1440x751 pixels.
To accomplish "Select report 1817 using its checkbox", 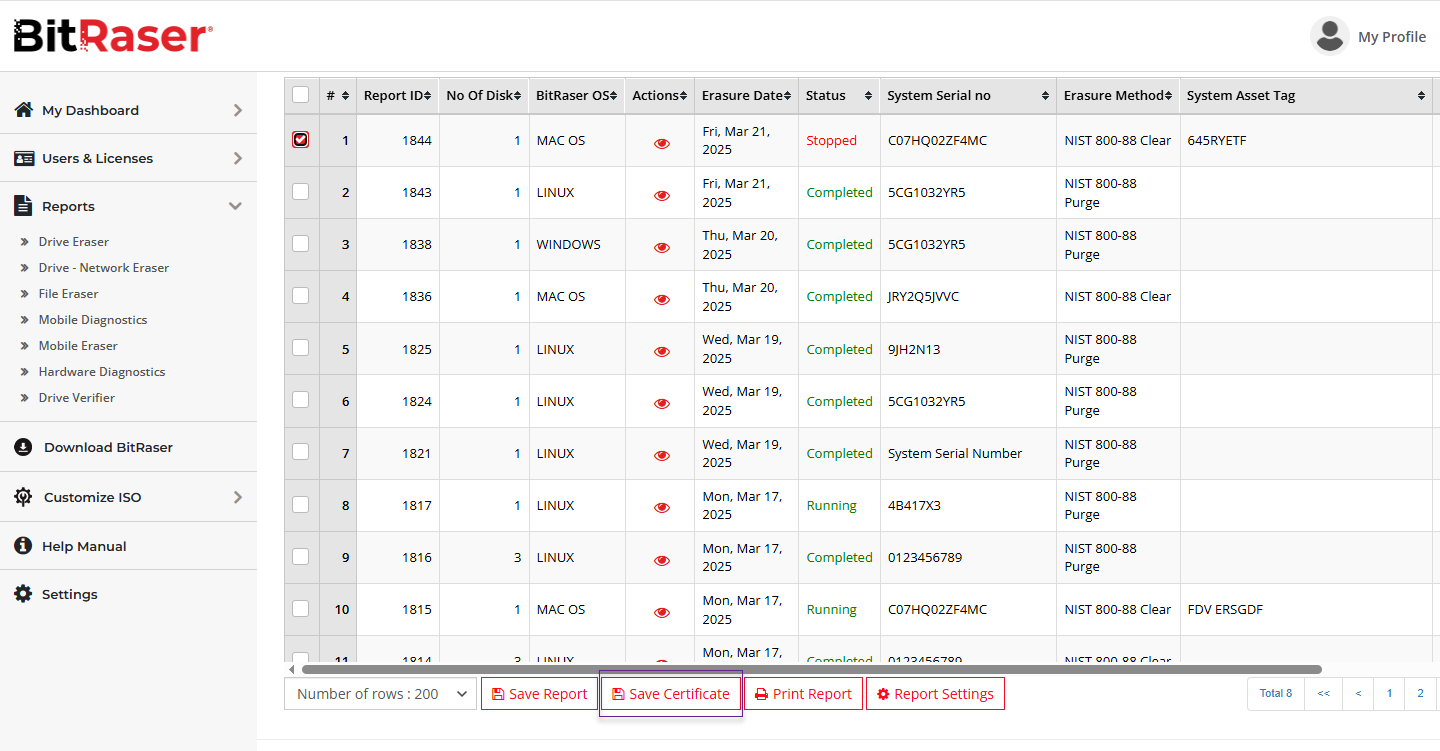I will [x=300, y=504].
